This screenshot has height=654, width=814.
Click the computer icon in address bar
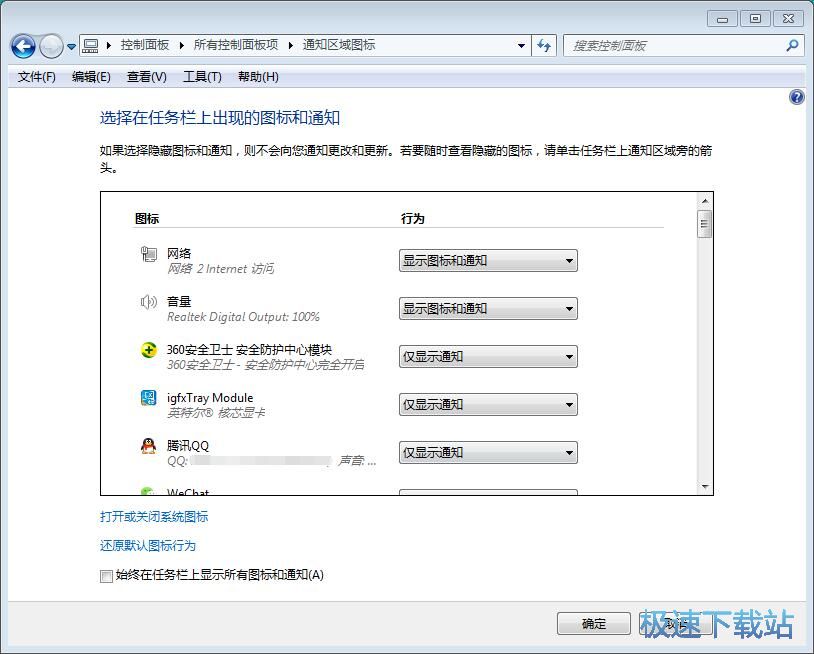click(x=90, y=46)
